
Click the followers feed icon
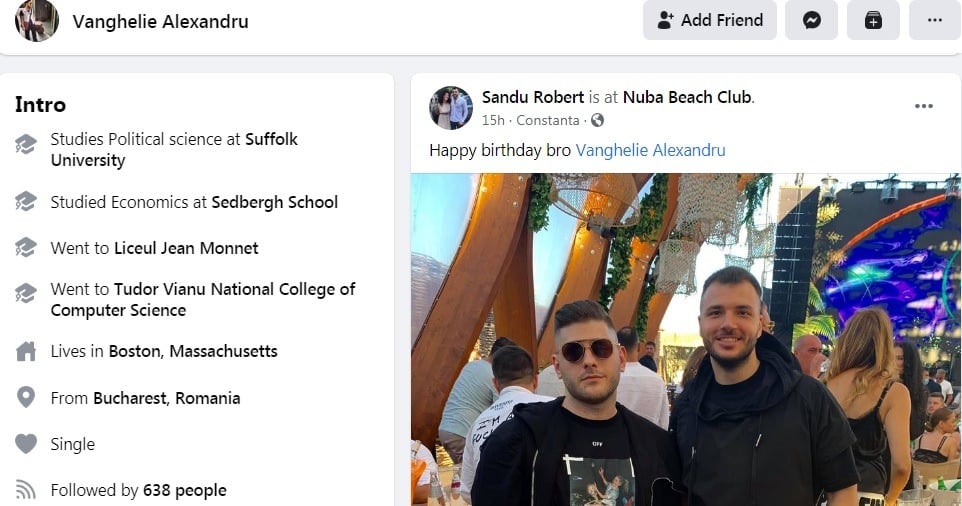(26, 490)
